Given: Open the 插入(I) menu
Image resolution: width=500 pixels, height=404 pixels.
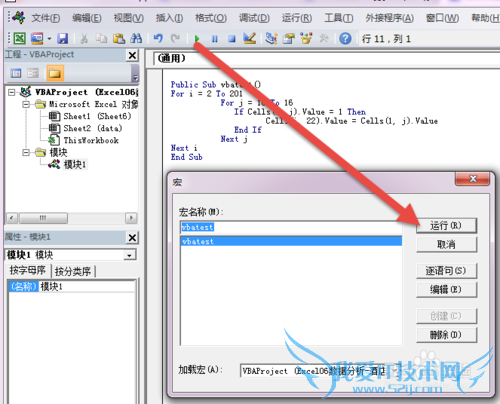Looking at the screenshot, I should click(x=169, y=18).
